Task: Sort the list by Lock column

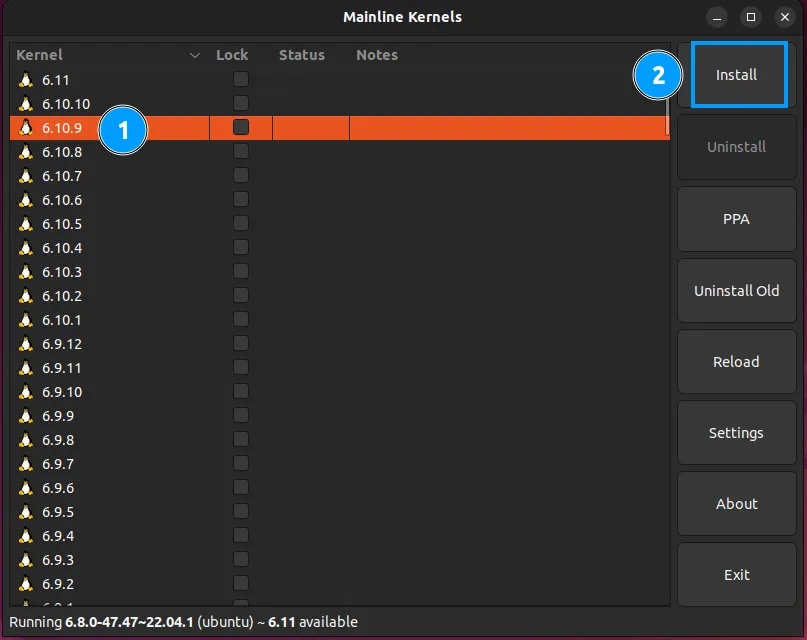Action: pyautogui.click(x=232, y=55)
